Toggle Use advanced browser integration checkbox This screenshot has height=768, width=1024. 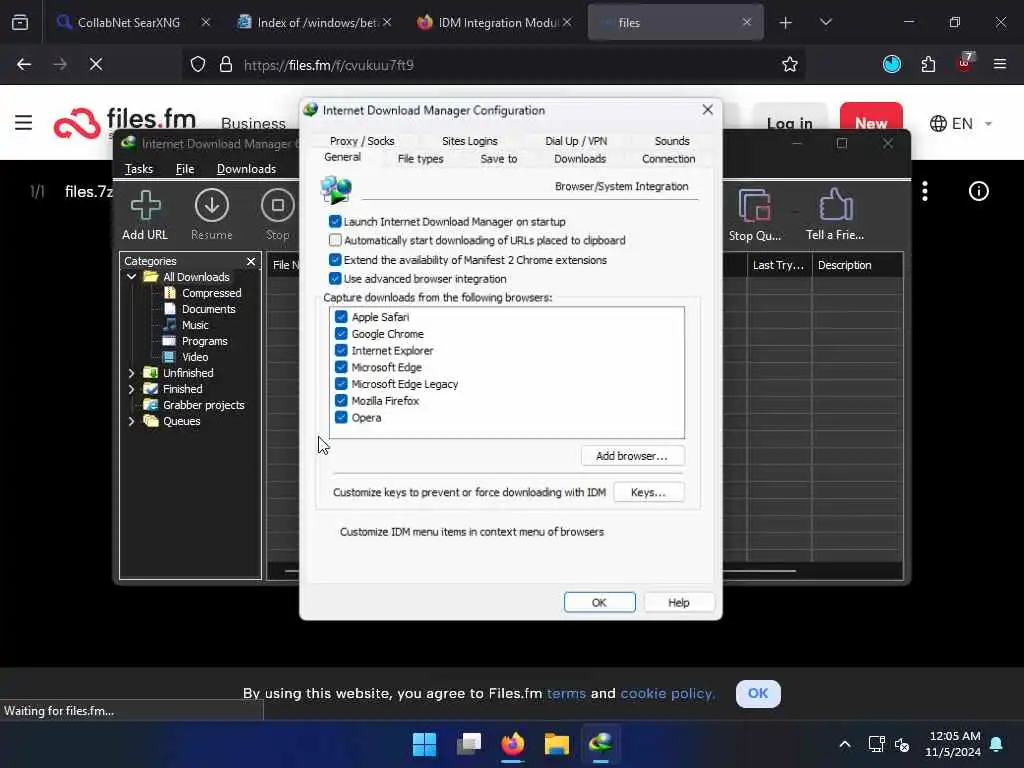[x=335, y=278]
